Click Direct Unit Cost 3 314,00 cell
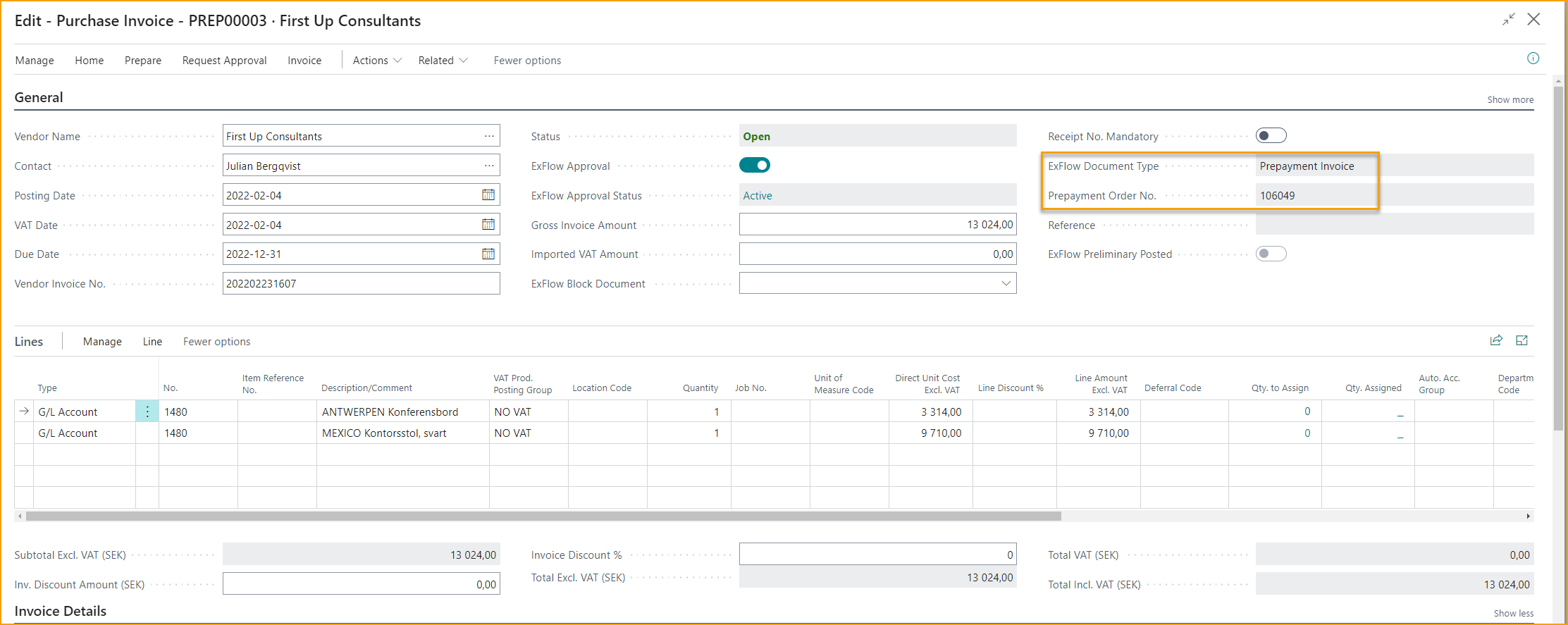 coord(930,411)
